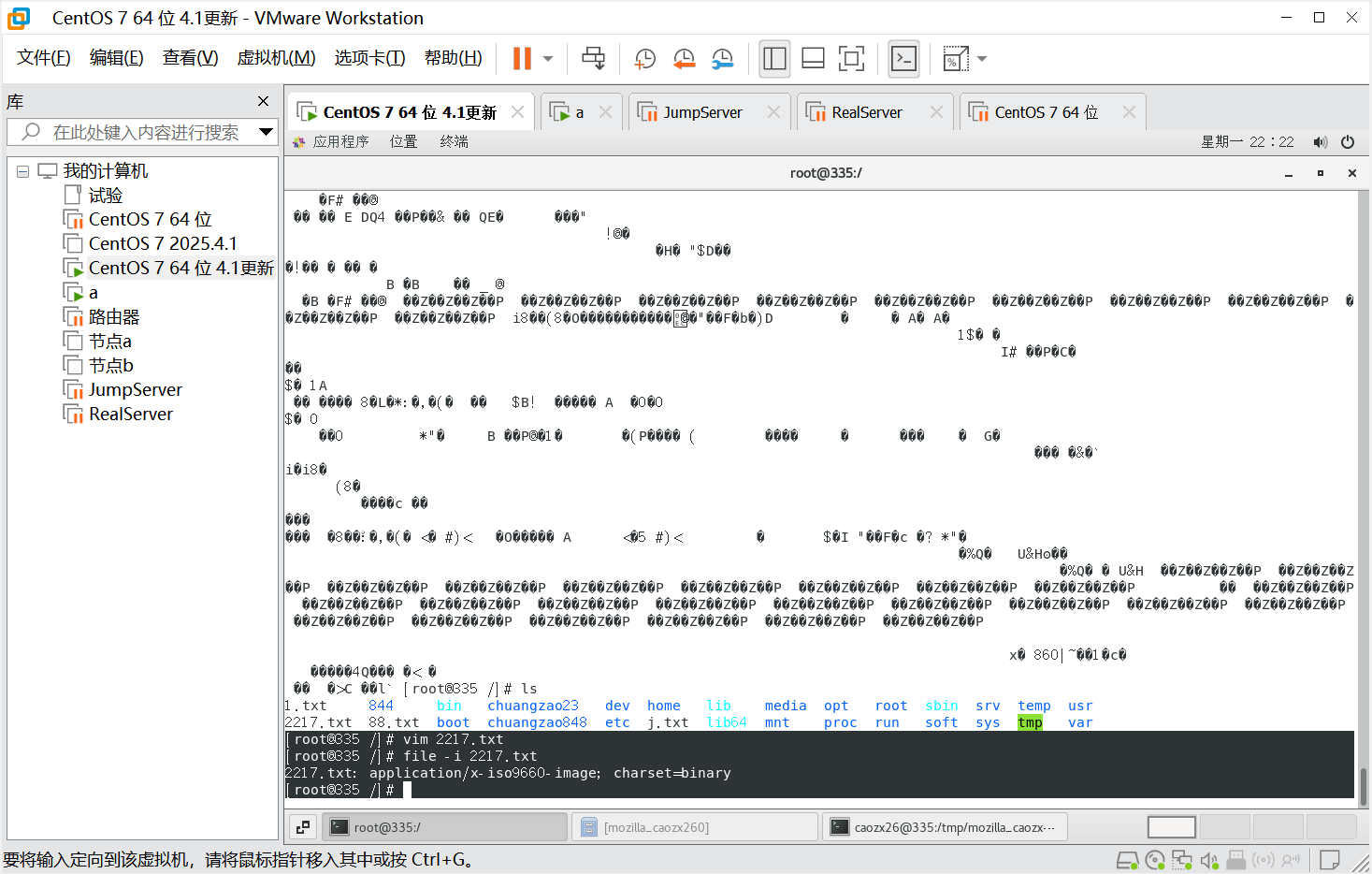Open the 查看(V) menu
This screenshot has height=874, width=1372.
click(191, 58)
